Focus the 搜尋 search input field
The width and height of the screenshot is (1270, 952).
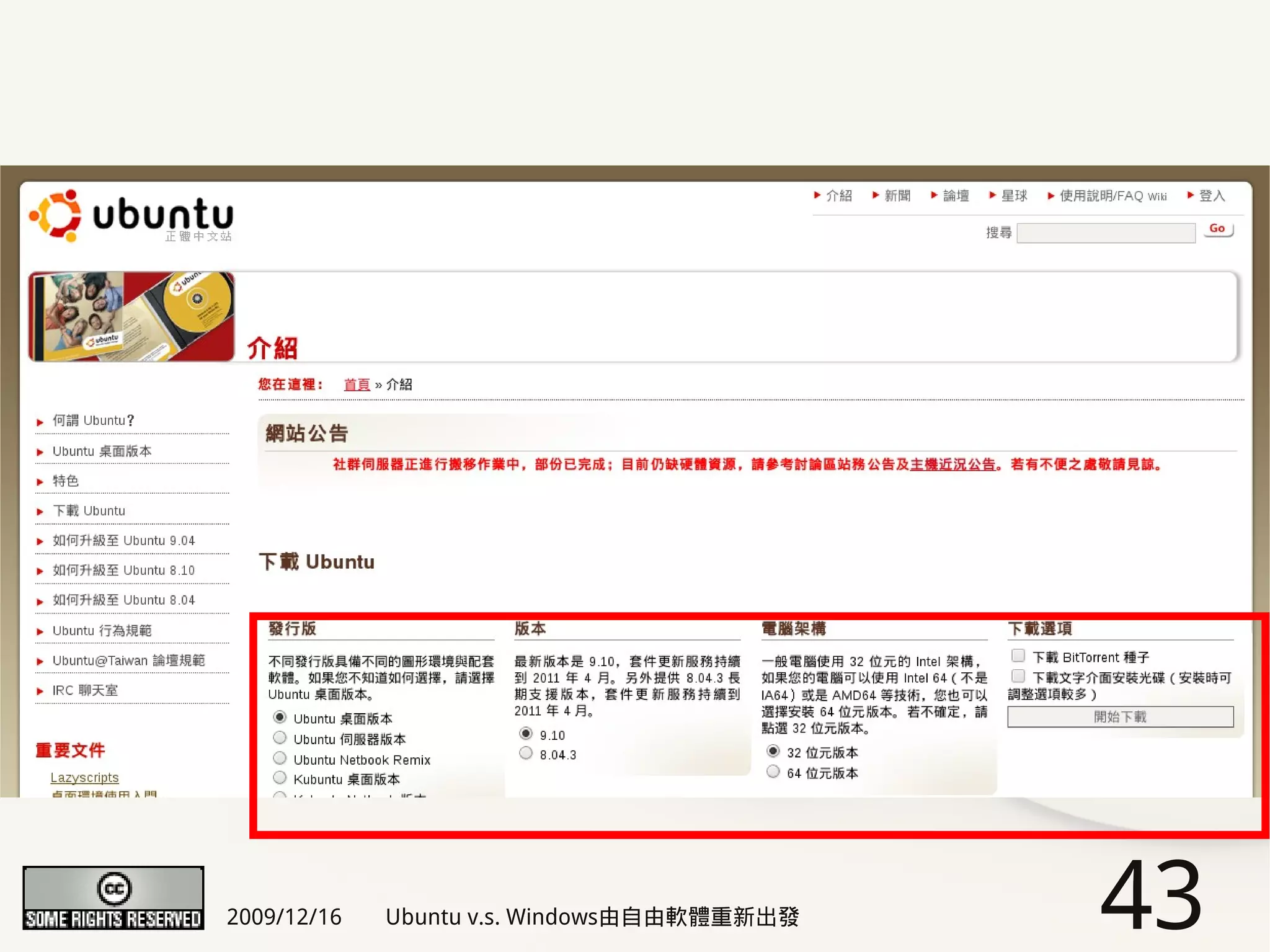coord(1106,233)
